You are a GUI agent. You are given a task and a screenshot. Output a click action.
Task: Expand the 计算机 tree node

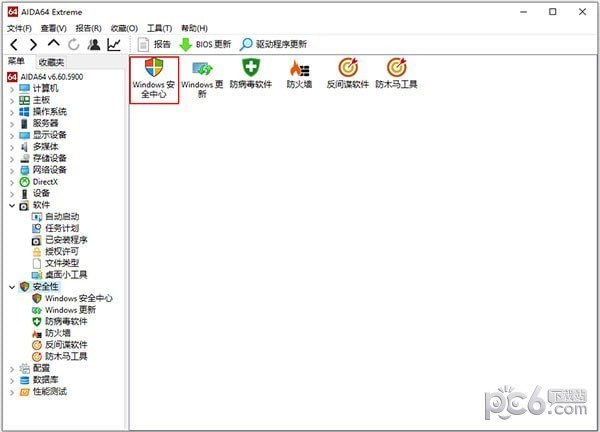pos(12,90)
